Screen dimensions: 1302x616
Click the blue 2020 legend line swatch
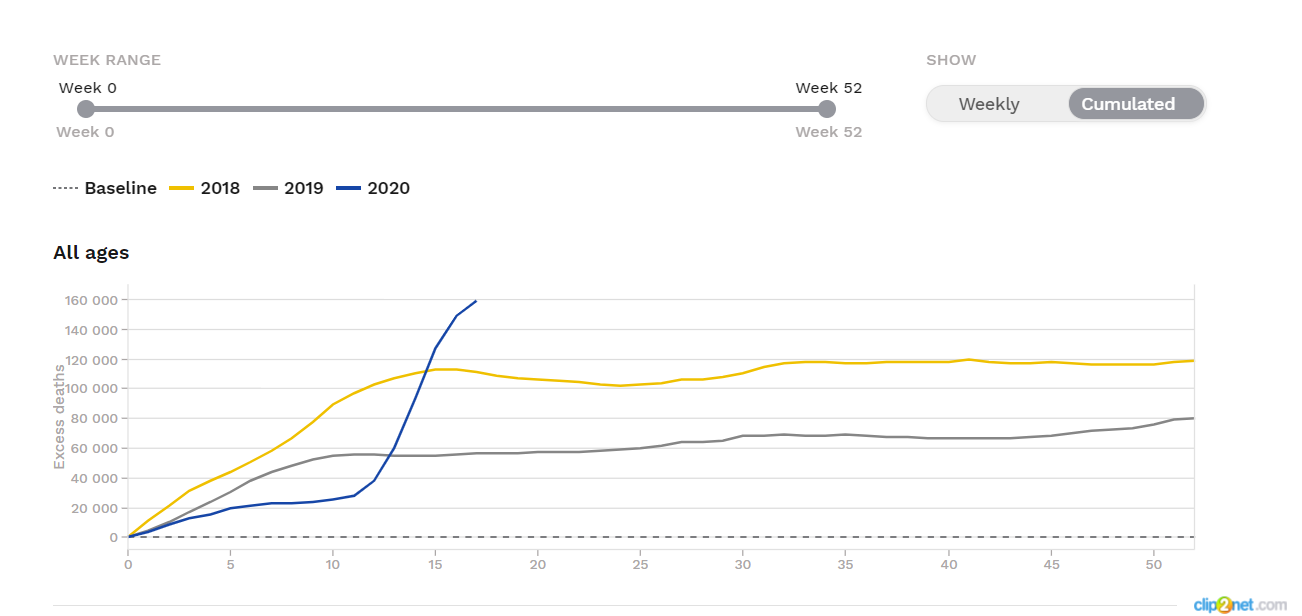coord(348,188)
